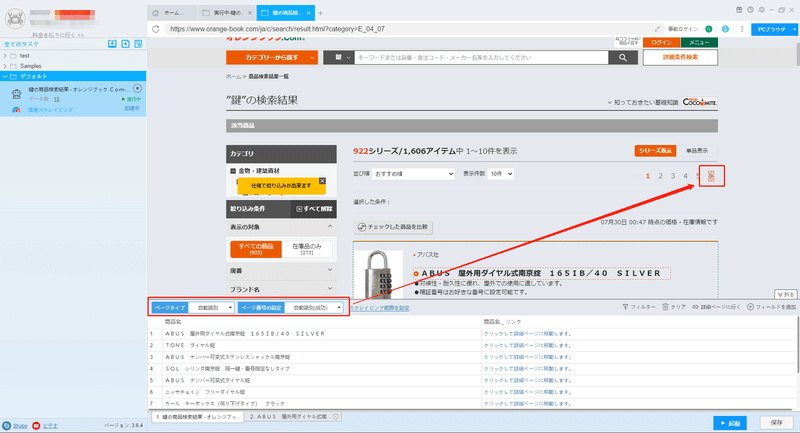Open the PCブラウザ dropdown arrow
Viewport: 800px width, 433px height.
794,30
